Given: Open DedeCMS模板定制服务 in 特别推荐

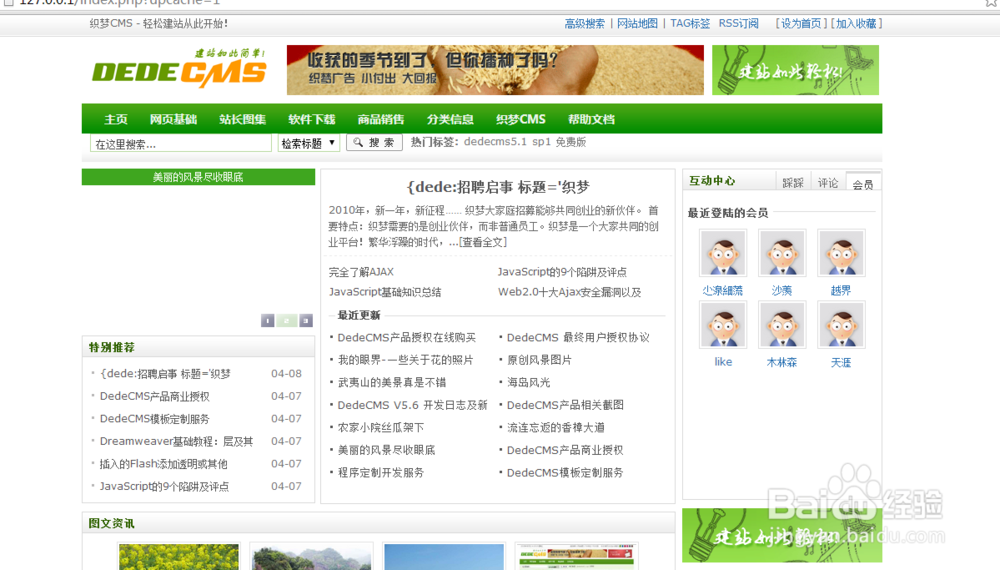Looking at the screenshot, I should pos(154,419).
